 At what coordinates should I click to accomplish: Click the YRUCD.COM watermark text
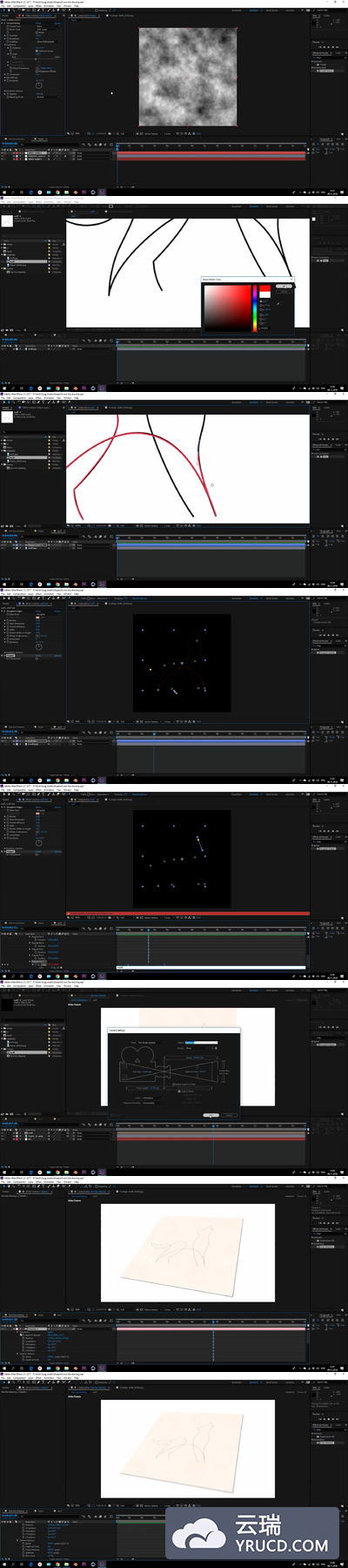282,1544
